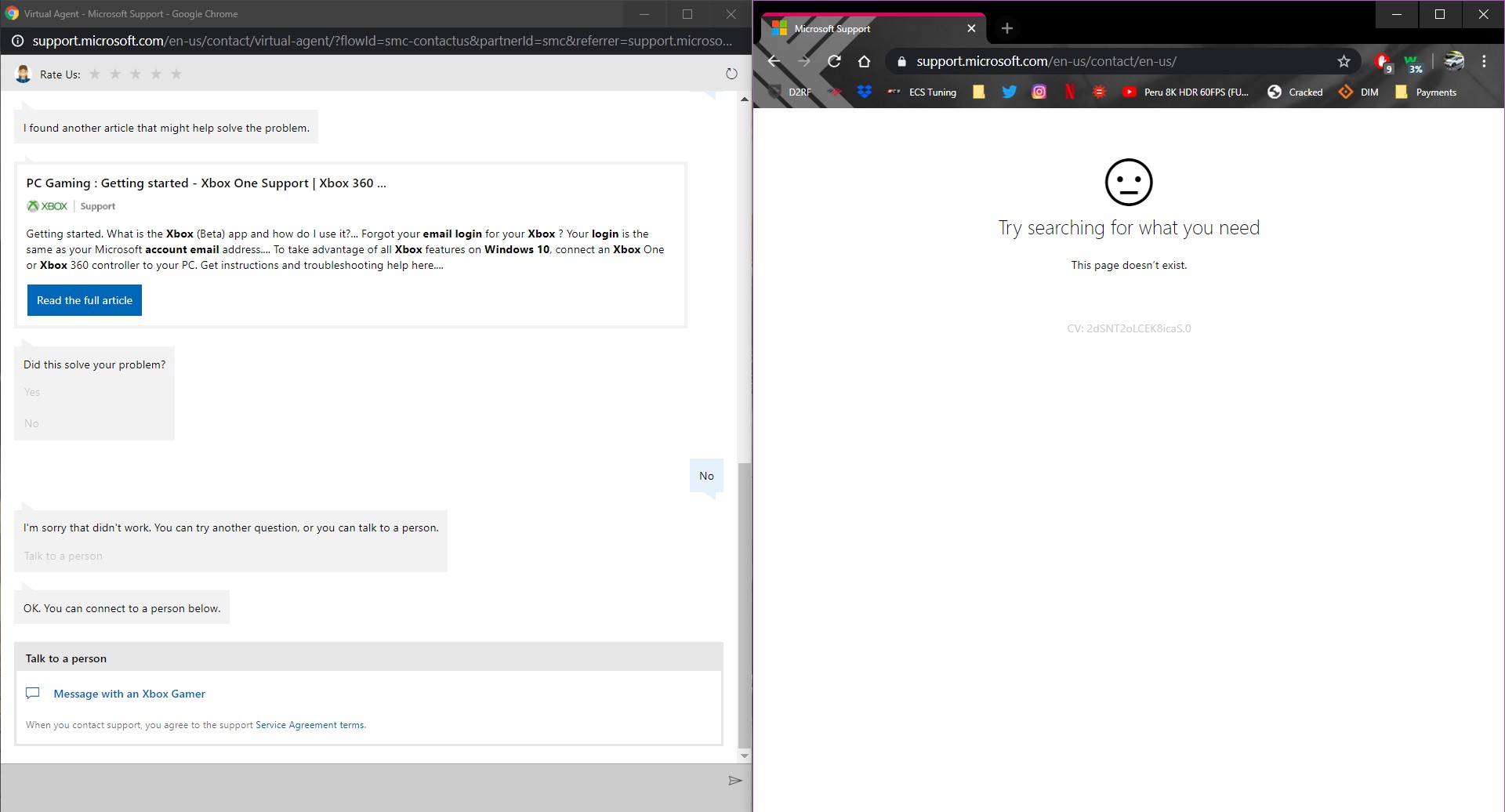1505x812 pixels.
Task: Click the 'I found another article' message
Action: coord(166,128)
